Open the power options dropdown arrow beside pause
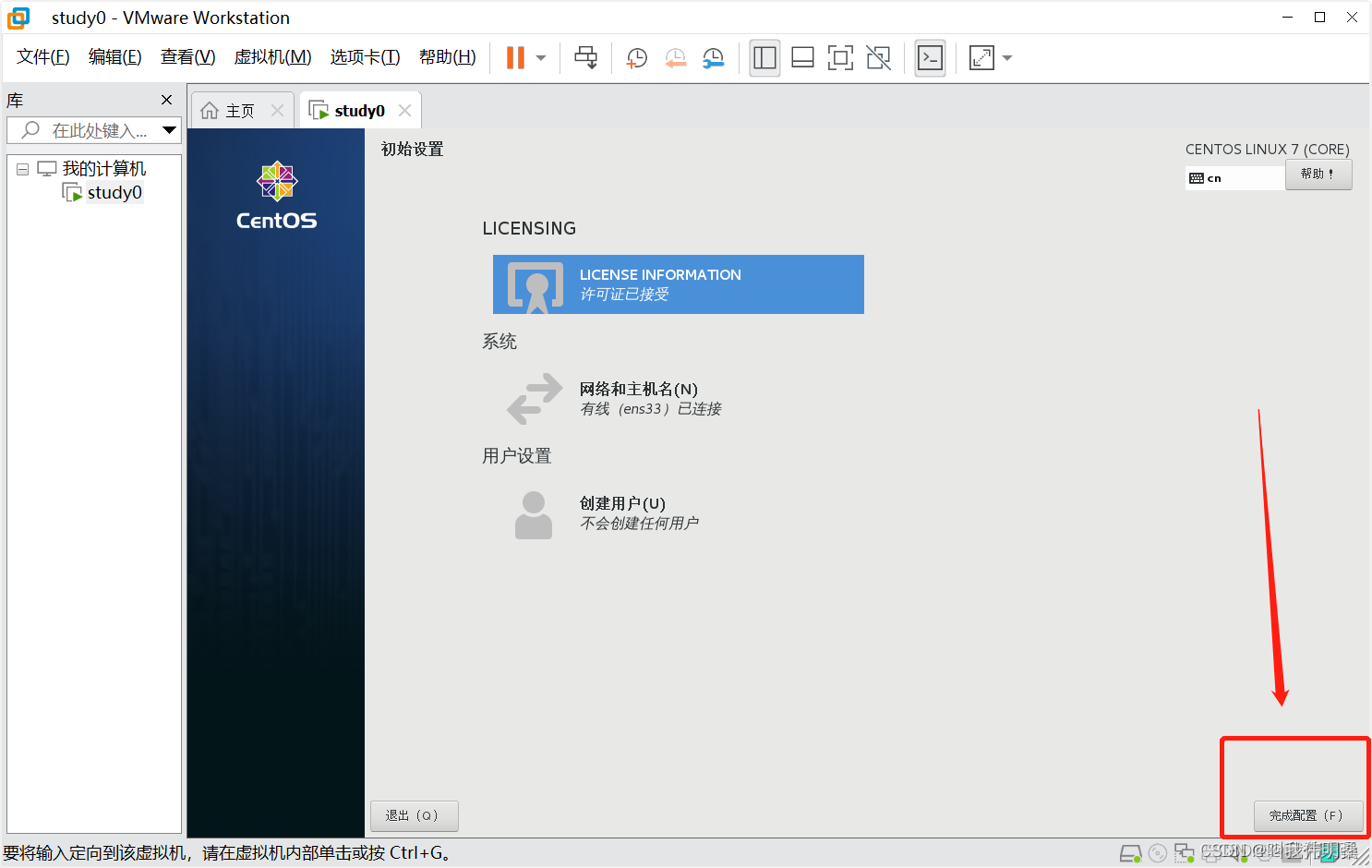 pyautogui.click(x=541, y=58)
